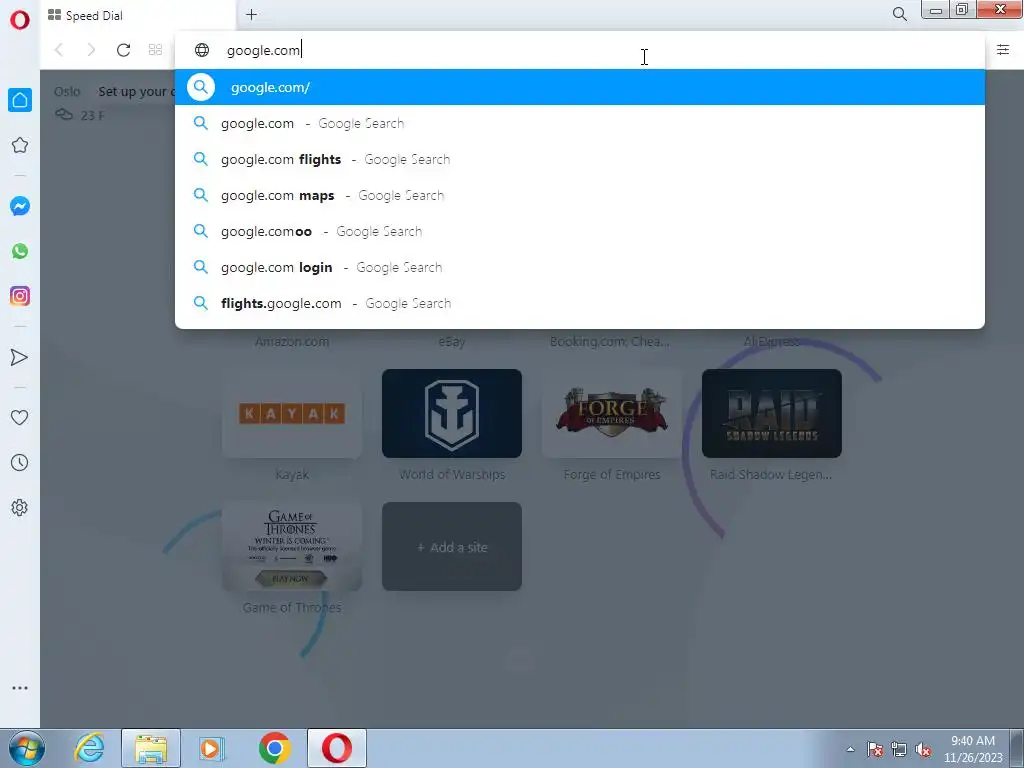Screen dimensions: 1024x768
Task: Open Instagram in sidebar
Action: [x=20, y=296]
